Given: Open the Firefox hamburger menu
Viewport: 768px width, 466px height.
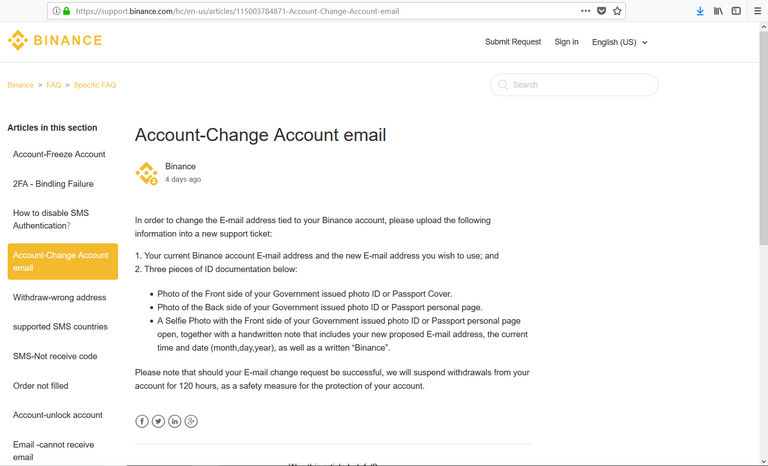Looking at the screenshot, I should 757,11.
